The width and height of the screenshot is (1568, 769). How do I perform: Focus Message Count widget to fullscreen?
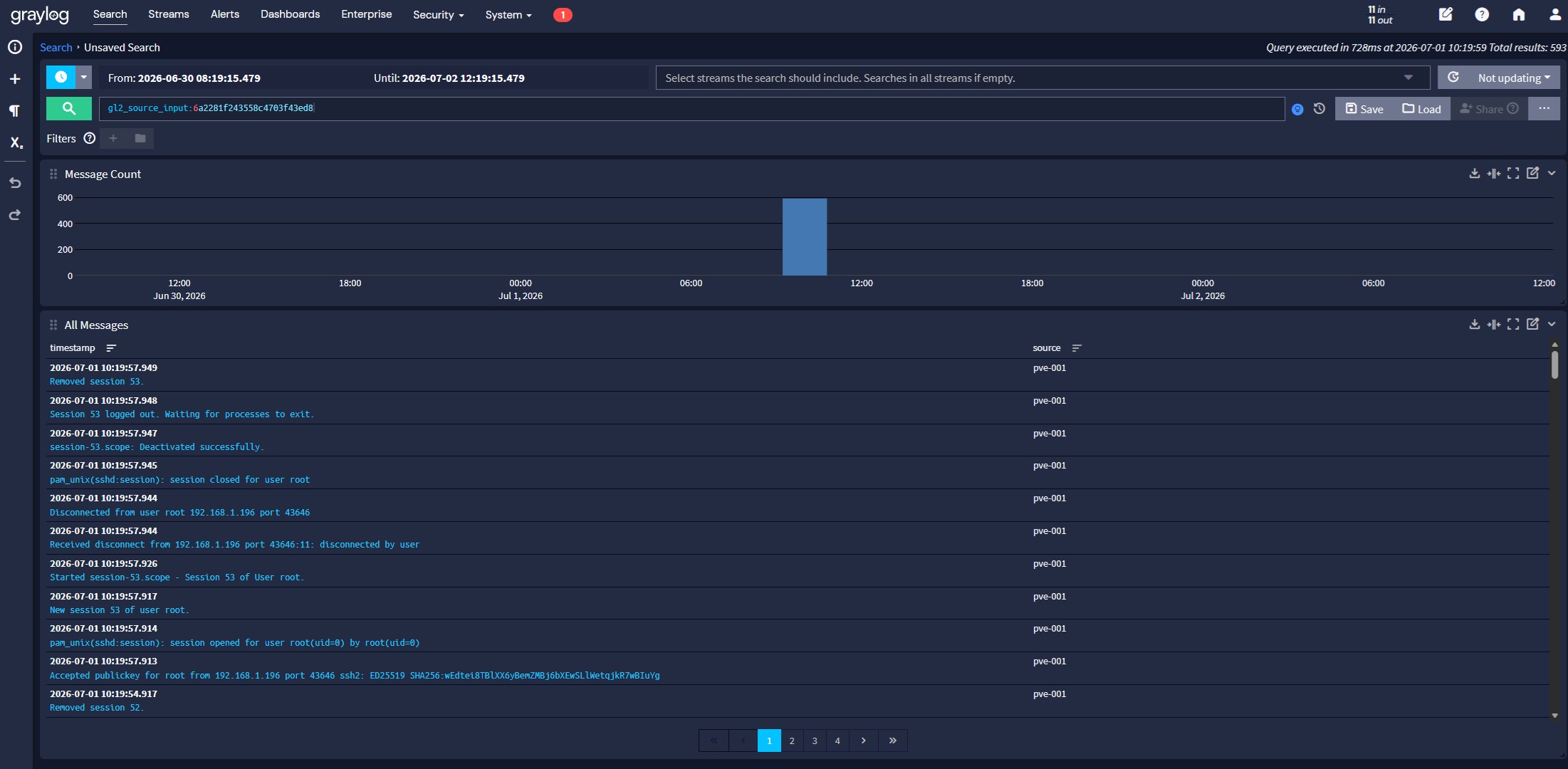point(1513,174)
